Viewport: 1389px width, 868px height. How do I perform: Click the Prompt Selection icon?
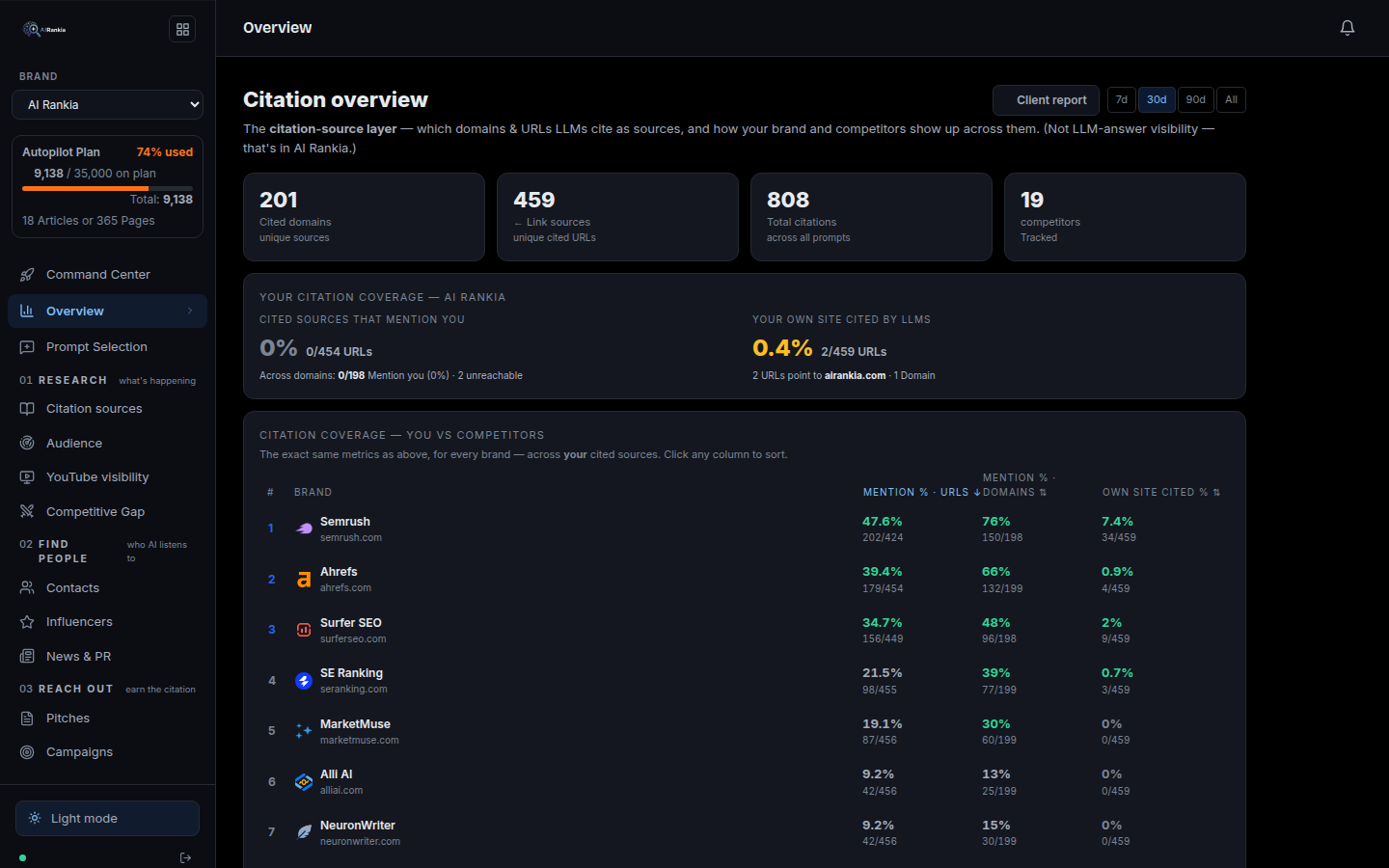27,347
